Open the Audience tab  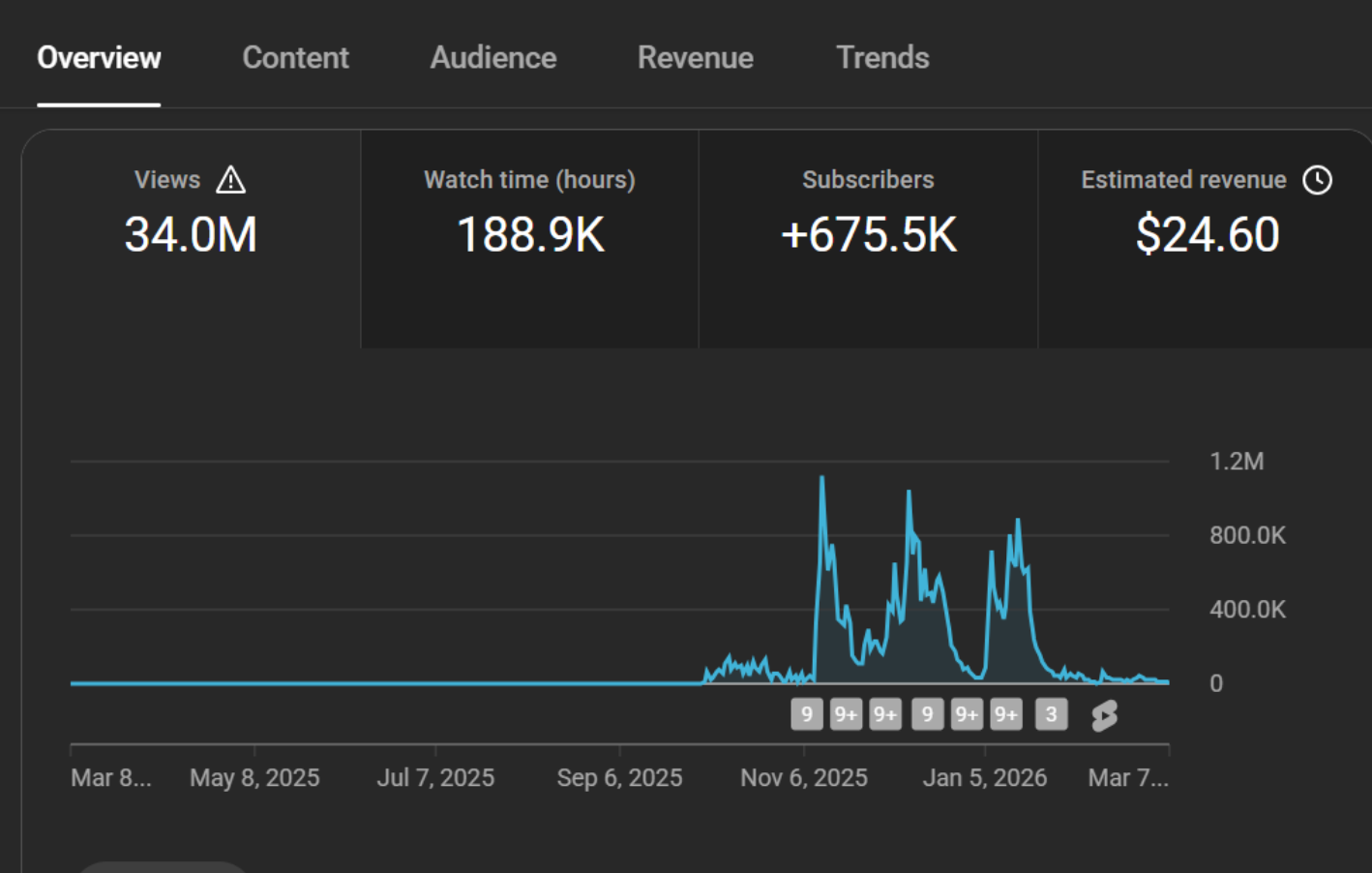[492, 58]
